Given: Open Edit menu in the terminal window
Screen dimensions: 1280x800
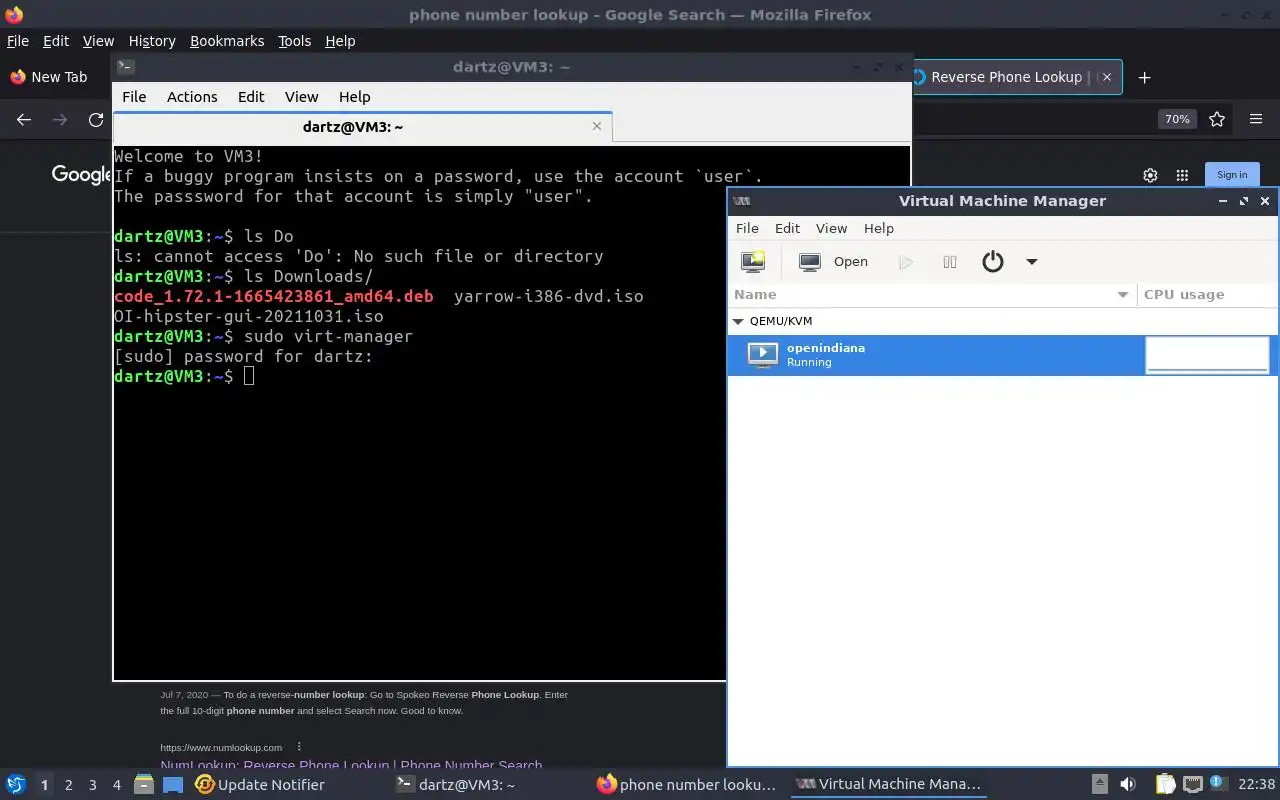Looking at the screenshot, I should tap(251, 97).
